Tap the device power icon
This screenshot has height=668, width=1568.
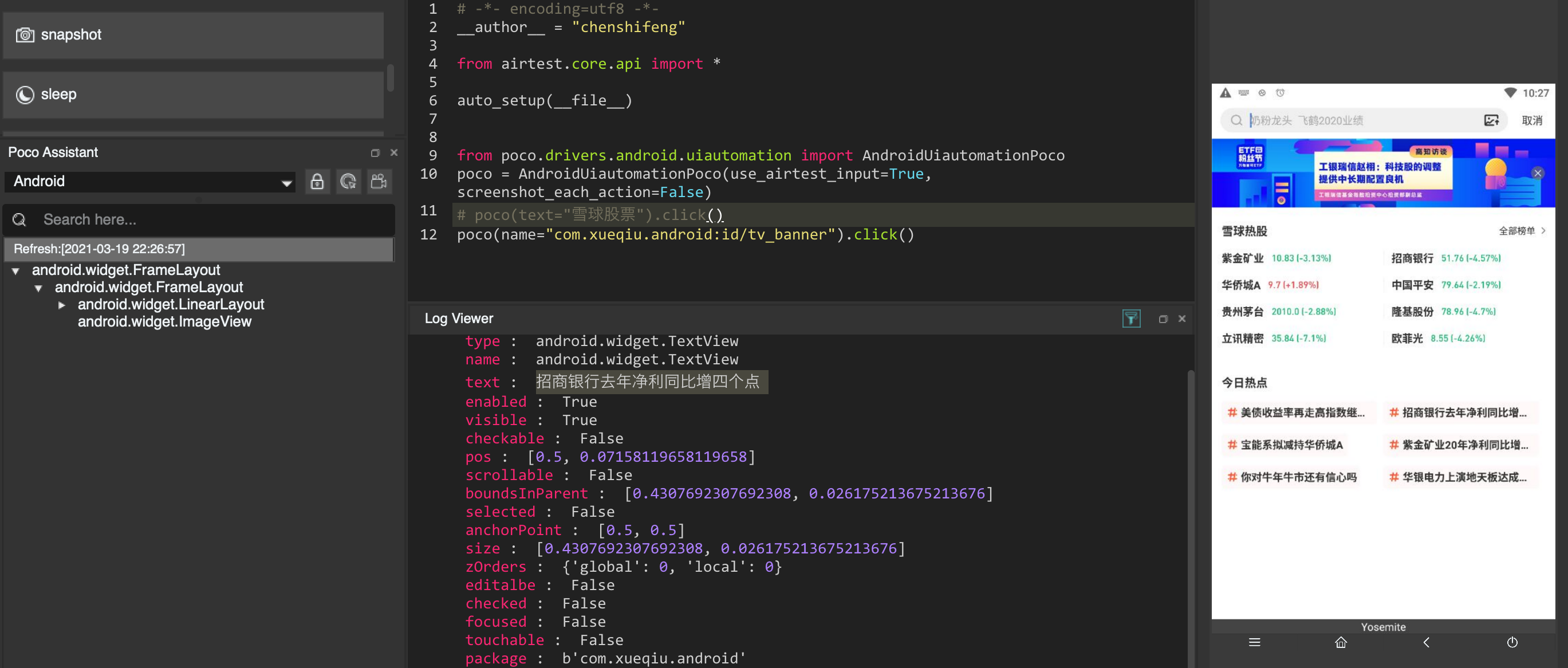coord(1512,642)
